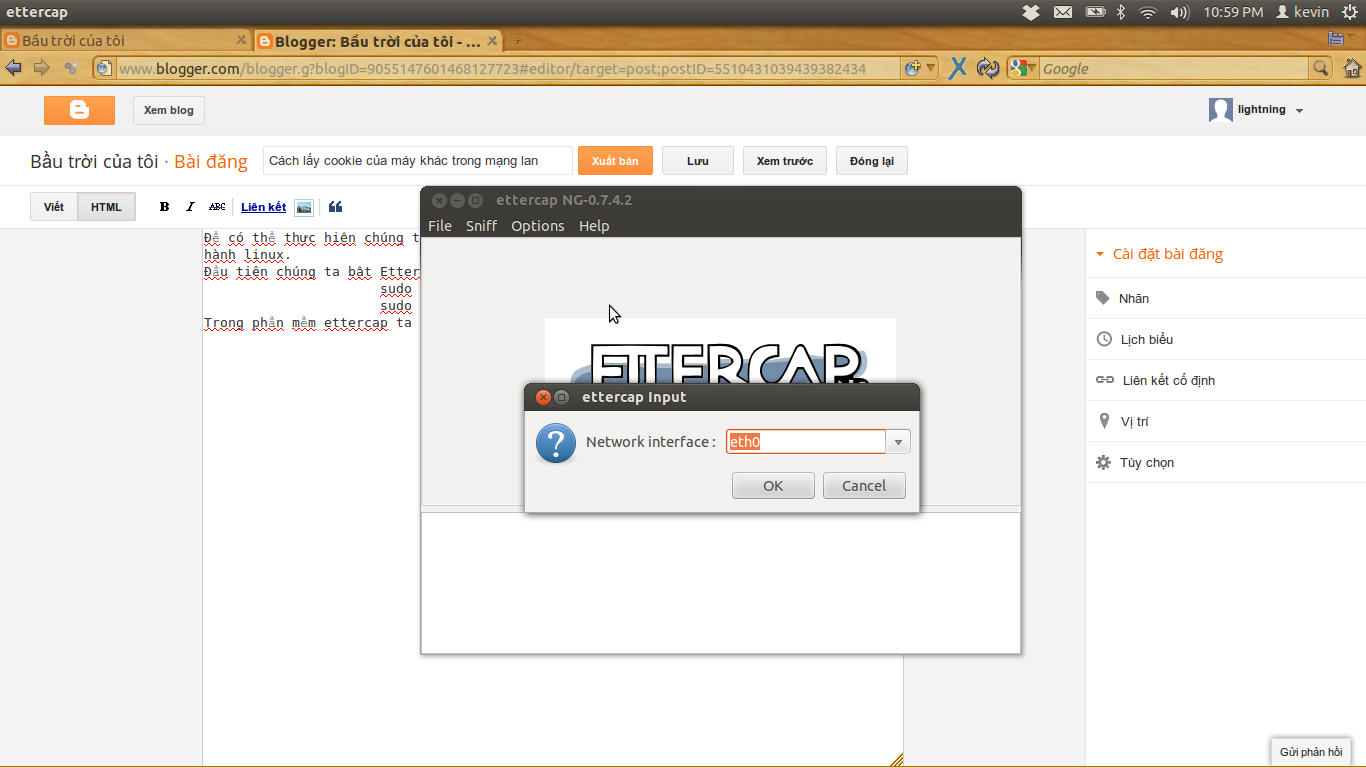This screenshot has width=1366, height=768.
Task: Click the post title input field
Action: (x=418, y=161)
